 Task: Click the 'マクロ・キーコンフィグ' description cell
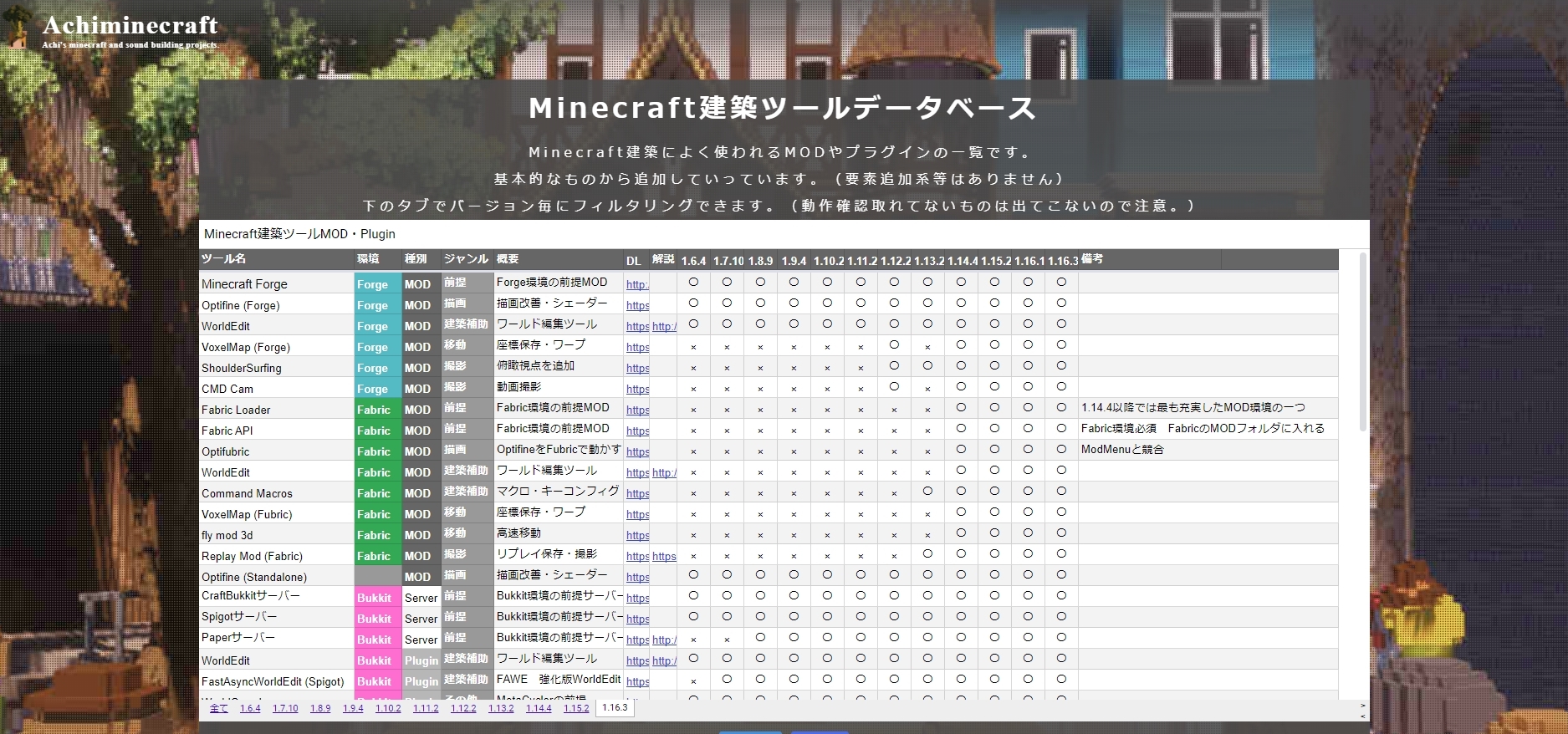click(559, 492)
